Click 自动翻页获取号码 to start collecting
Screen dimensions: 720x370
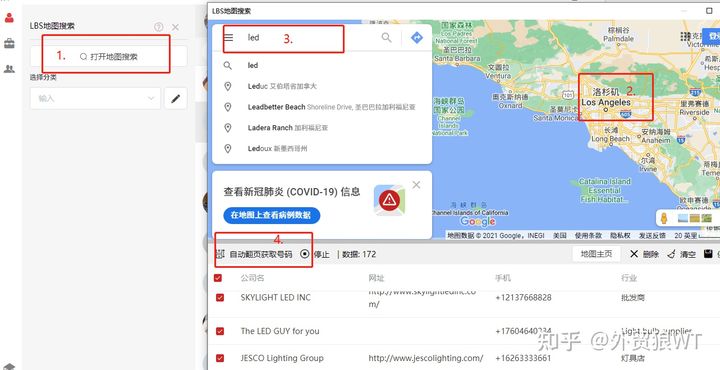pos(260,254)
